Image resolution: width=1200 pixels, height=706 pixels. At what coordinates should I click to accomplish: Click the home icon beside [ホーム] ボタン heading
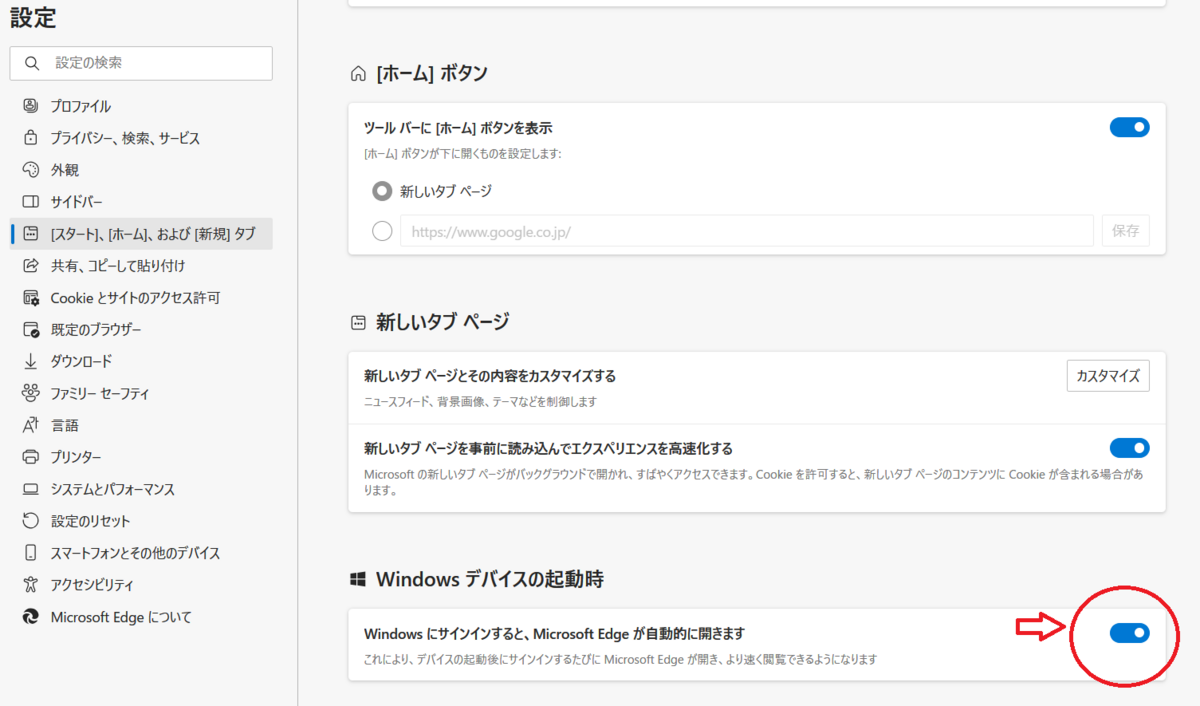[358, 73]
